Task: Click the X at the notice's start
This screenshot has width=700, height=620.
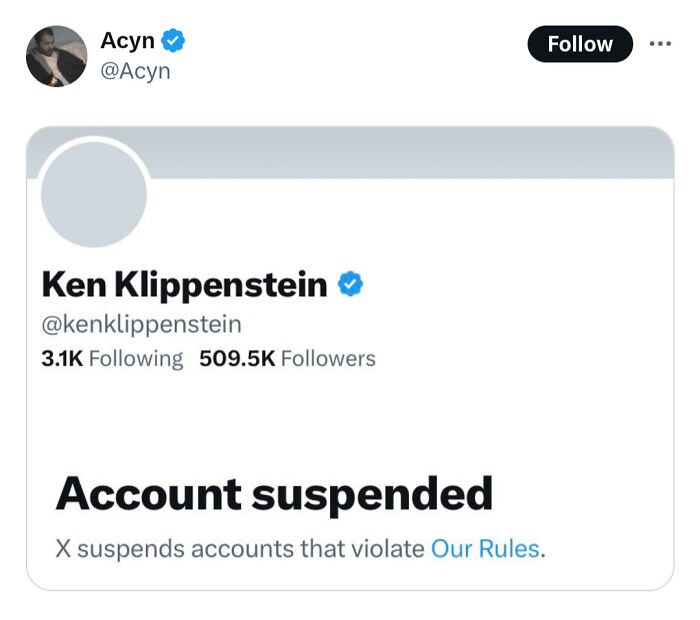Action: click(62, 548)
